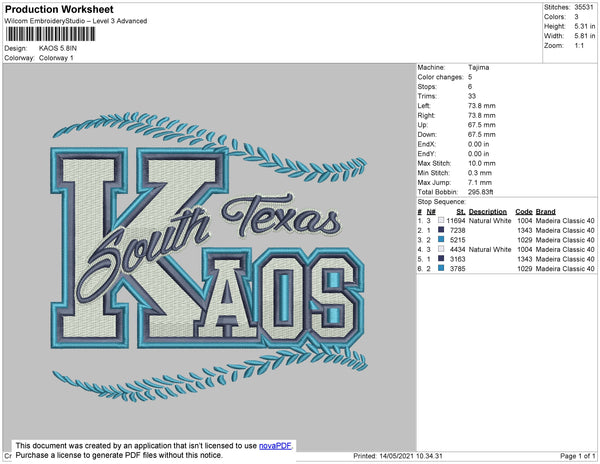The height and width of the screenshot is (464, 600).
Task: Click the Total Bobbin value '295.83ft'
Action: coord(481,192)
